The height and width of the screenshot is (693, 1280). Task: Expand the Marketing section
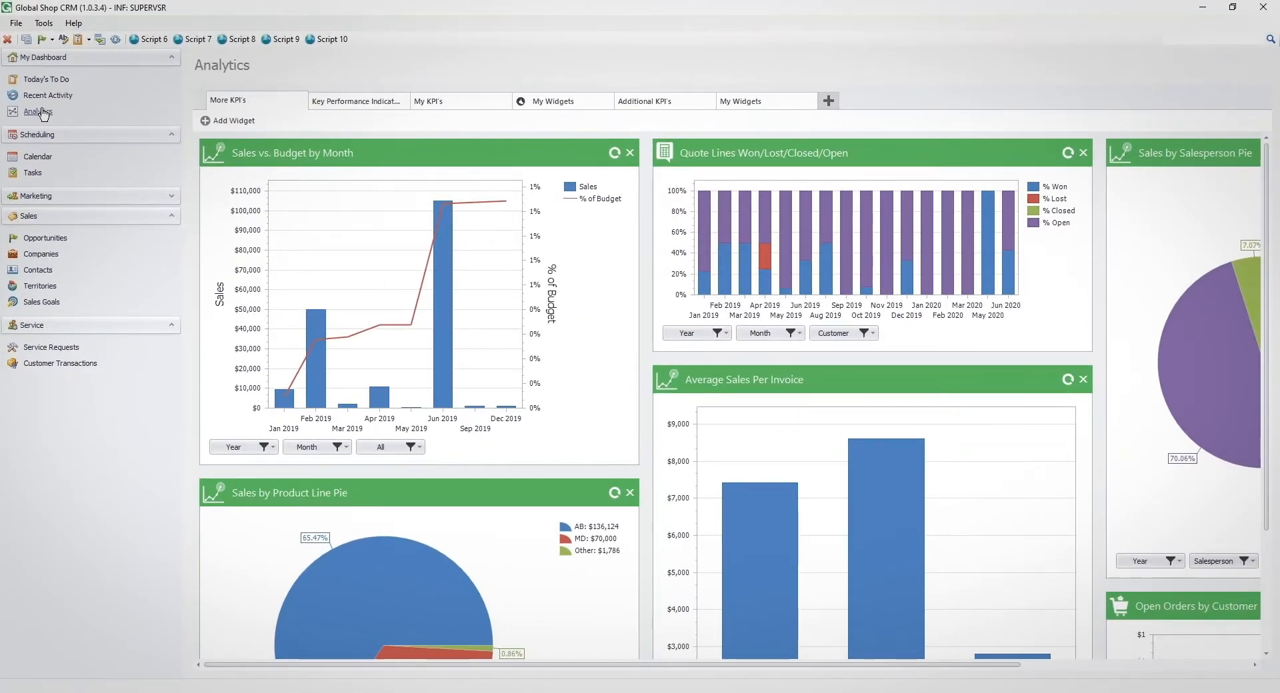click(x=171, y=196)
